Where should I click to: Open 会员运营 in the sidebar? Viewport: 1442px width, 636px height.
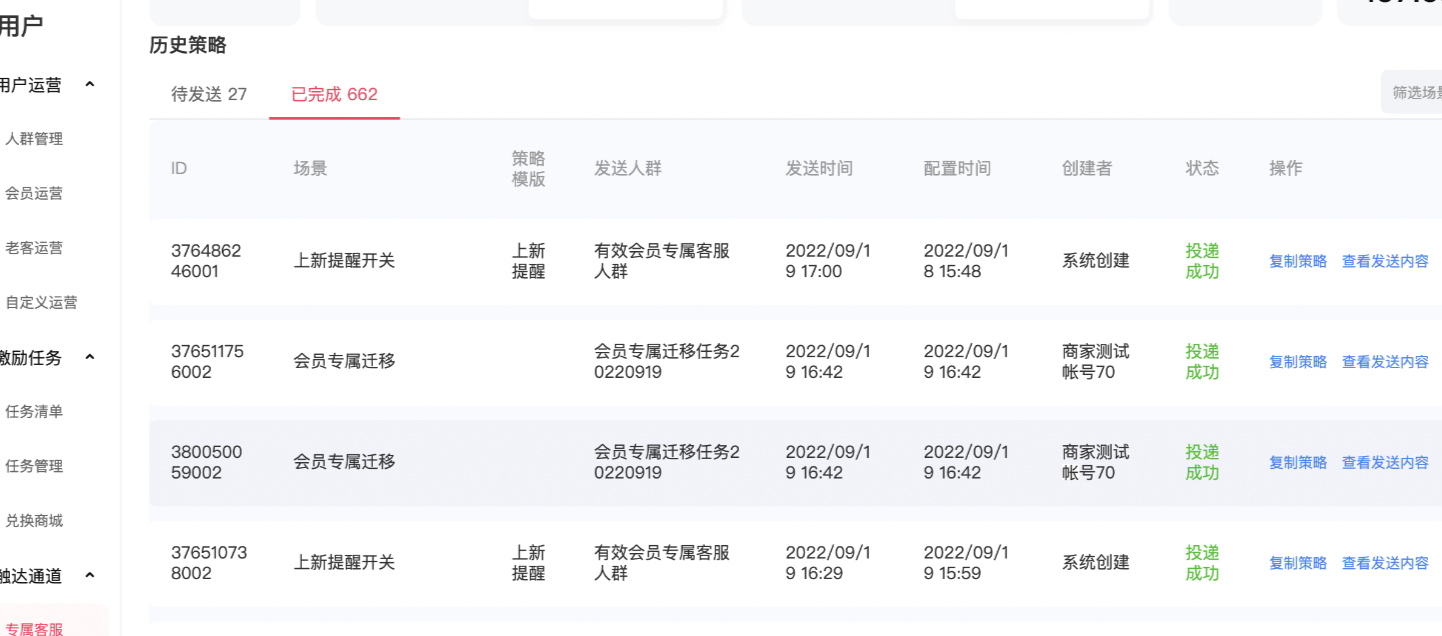click(36, 193)
